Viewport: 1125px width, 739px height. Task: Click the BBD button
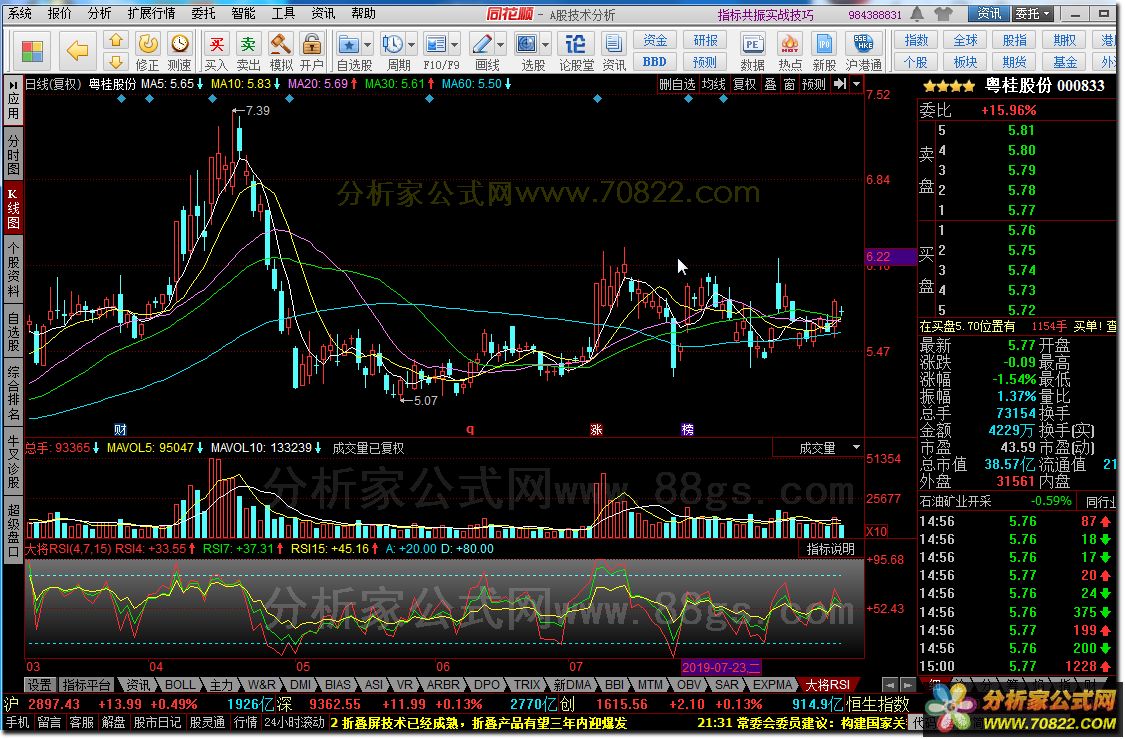pyautogui.click(x=654, y=62)
